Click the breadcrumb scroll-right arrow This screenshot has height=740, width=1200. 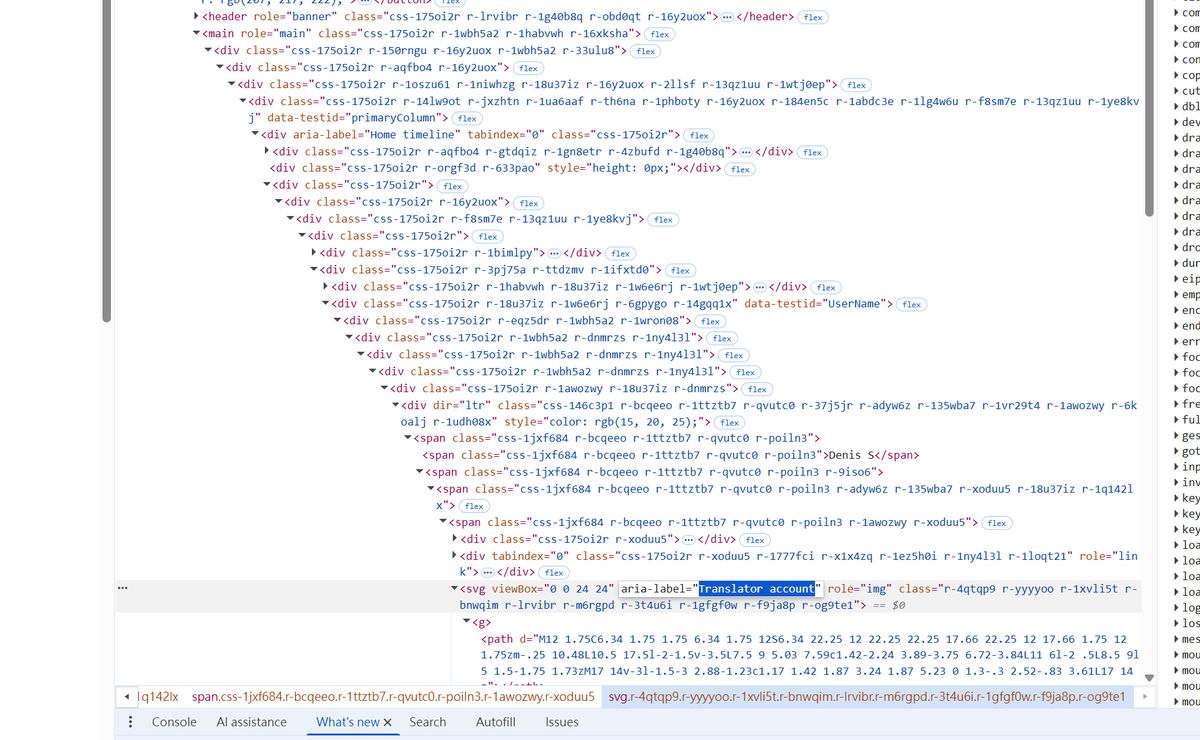pyautogui.click(x=1143, y=696)
